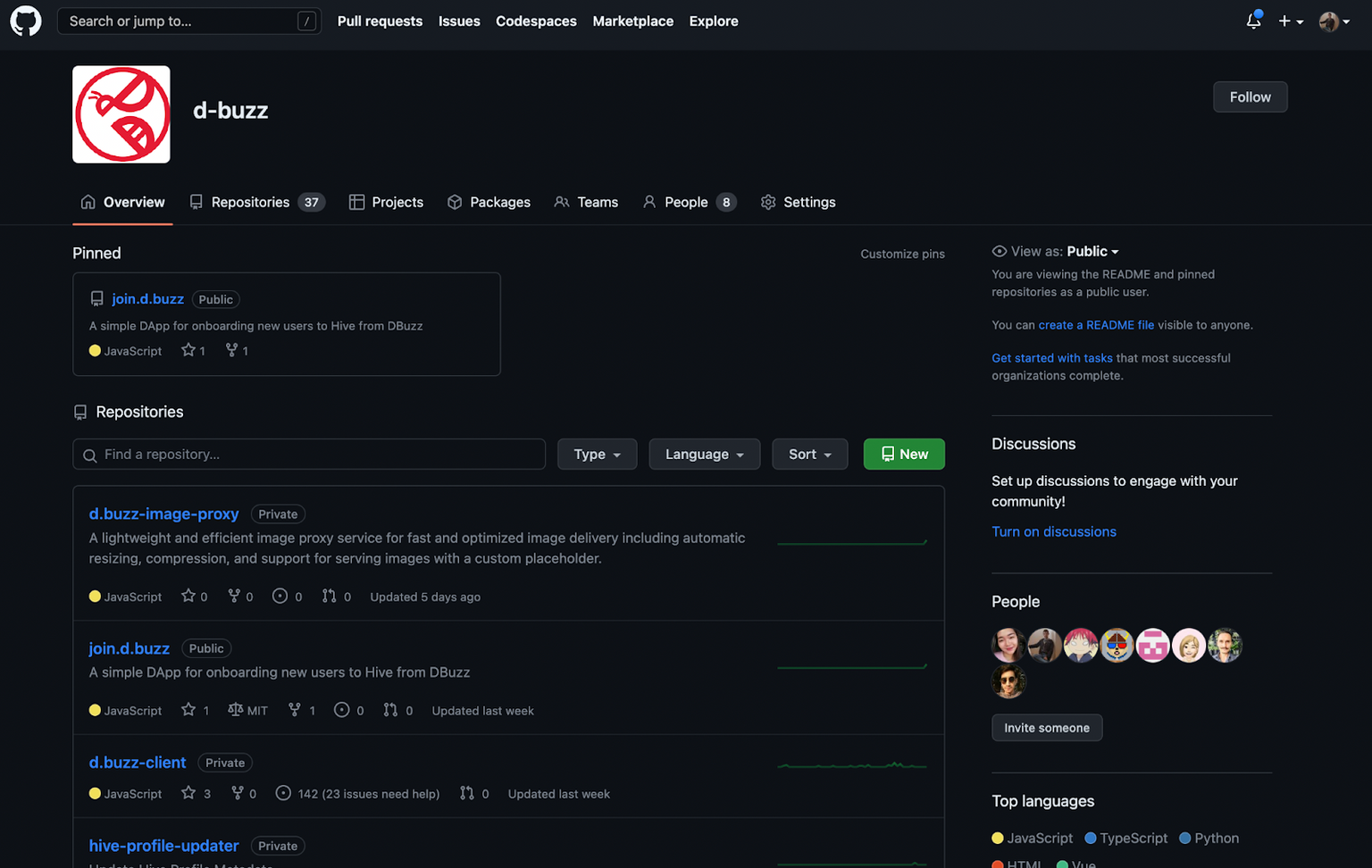1372x868 pixels.
Task: Open the GitHub home logo
Action: click(x=25, y=21)
